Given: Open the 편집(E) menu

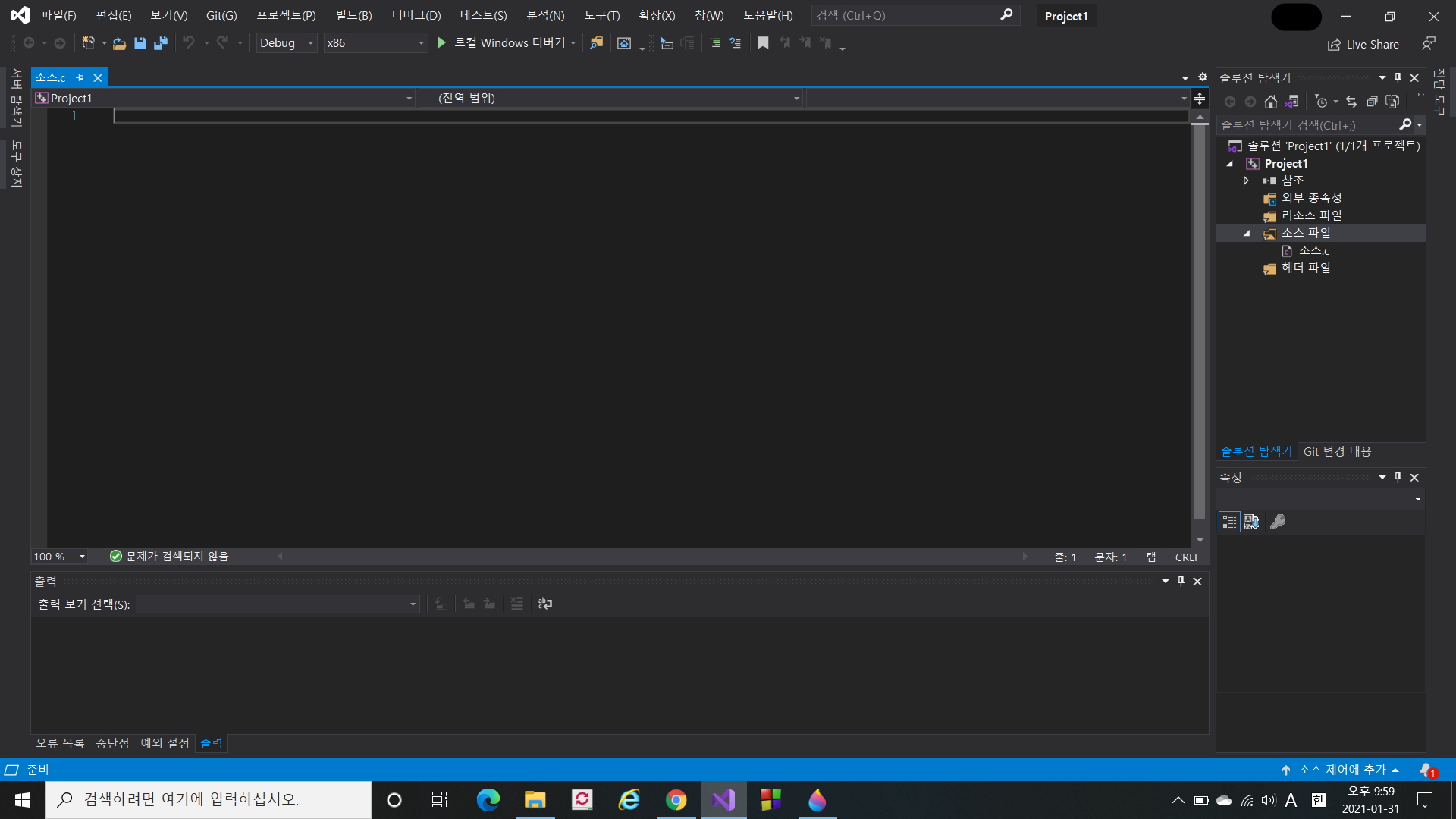Looking at the screenshot, I should coord(114,15).
